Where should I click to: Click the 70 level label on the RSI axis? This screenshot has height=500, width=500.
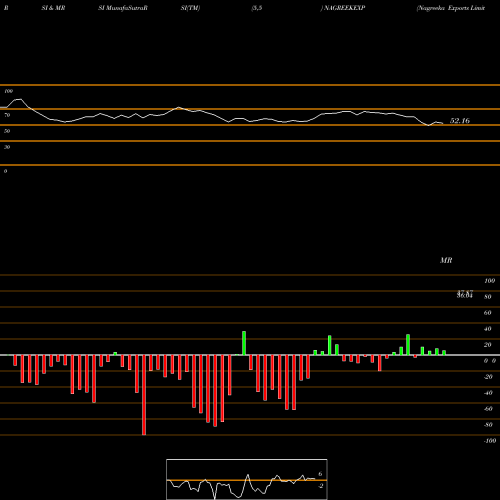[7, 115]
